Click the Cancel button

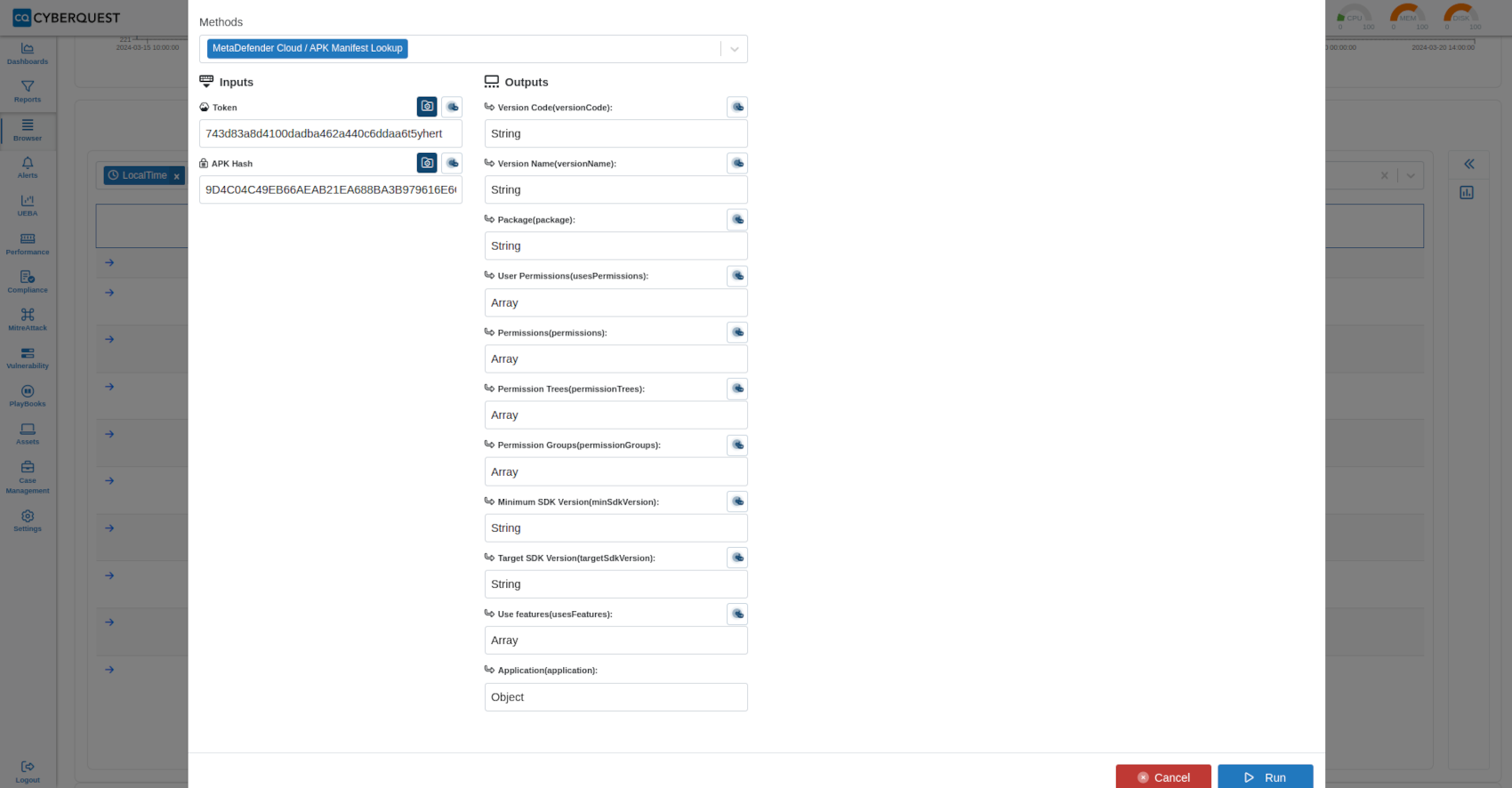[x=1163, y=776]
